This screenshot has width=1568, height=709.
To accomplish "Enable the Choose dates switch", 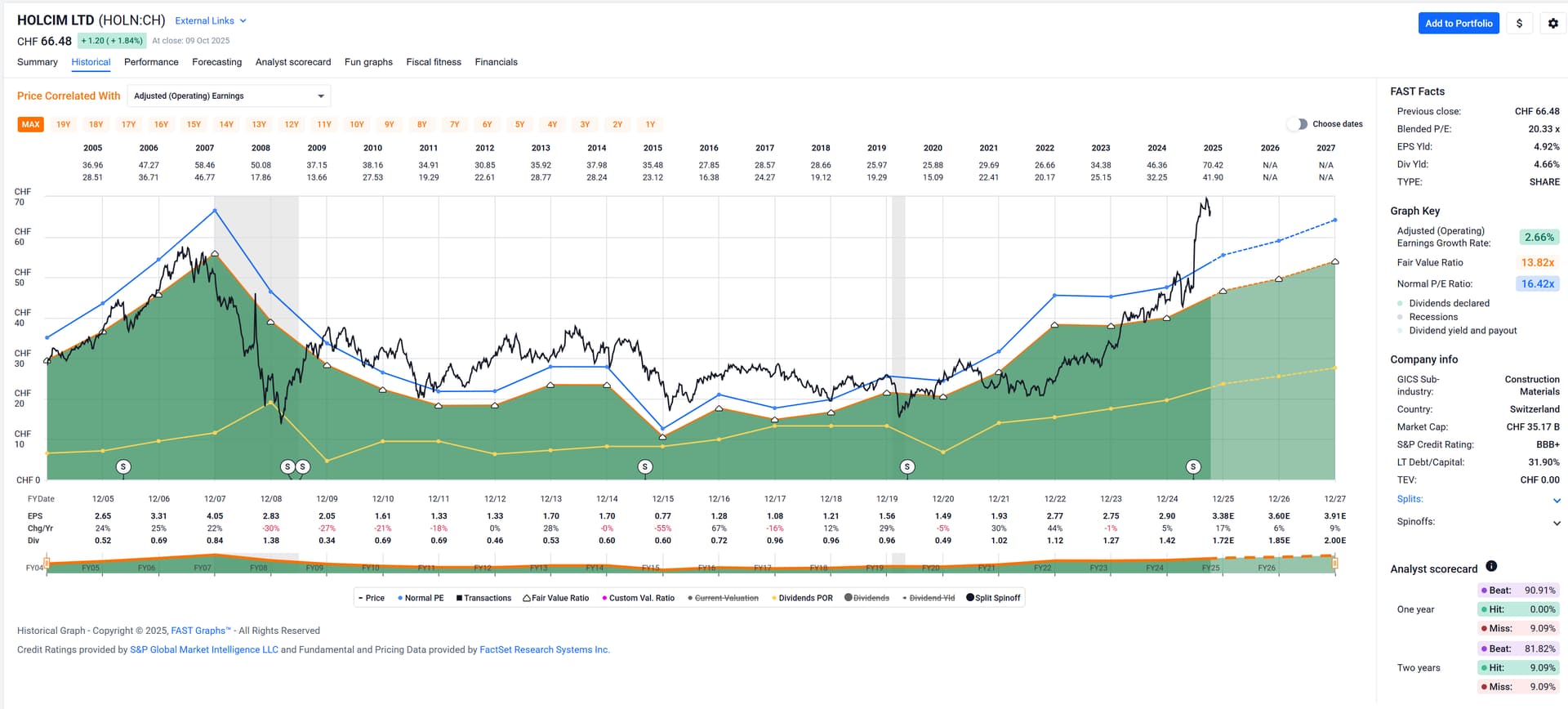I will [1297, 124].
